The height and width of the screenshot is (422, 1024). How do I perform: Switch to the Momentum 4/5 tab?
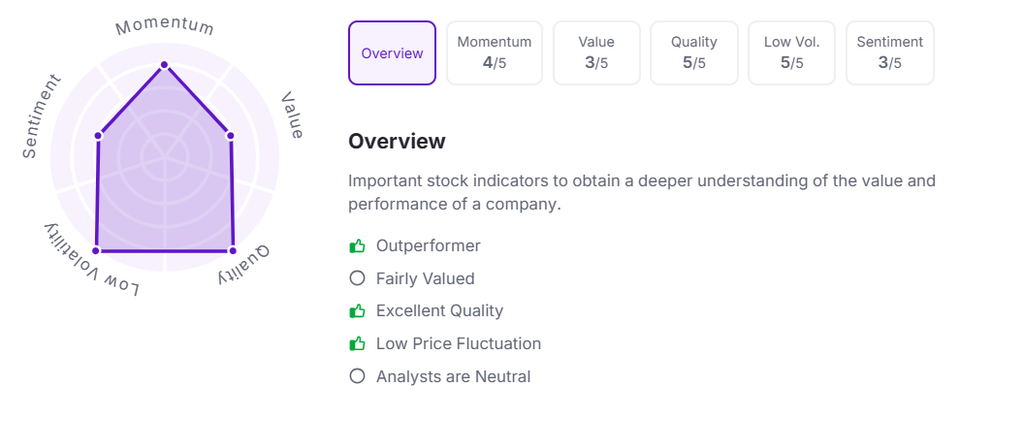(x=494, y=53)
